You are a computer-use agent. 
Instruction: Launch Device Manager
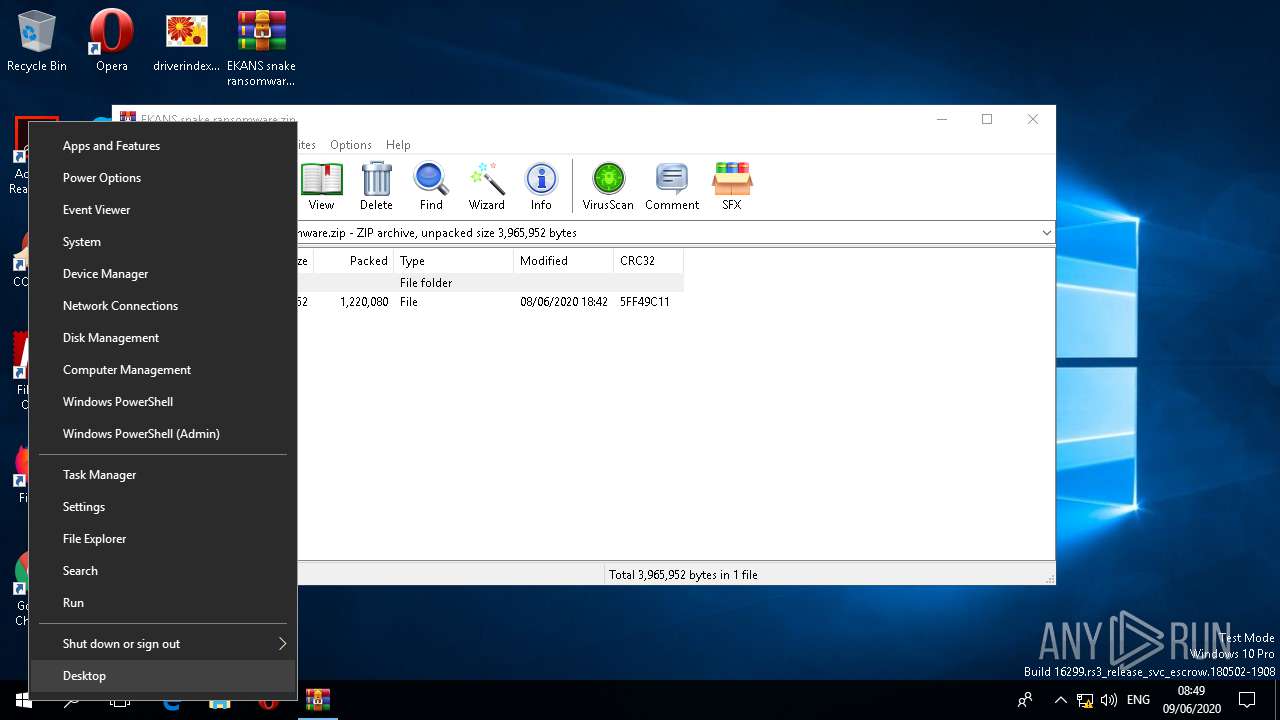(163, 274)
